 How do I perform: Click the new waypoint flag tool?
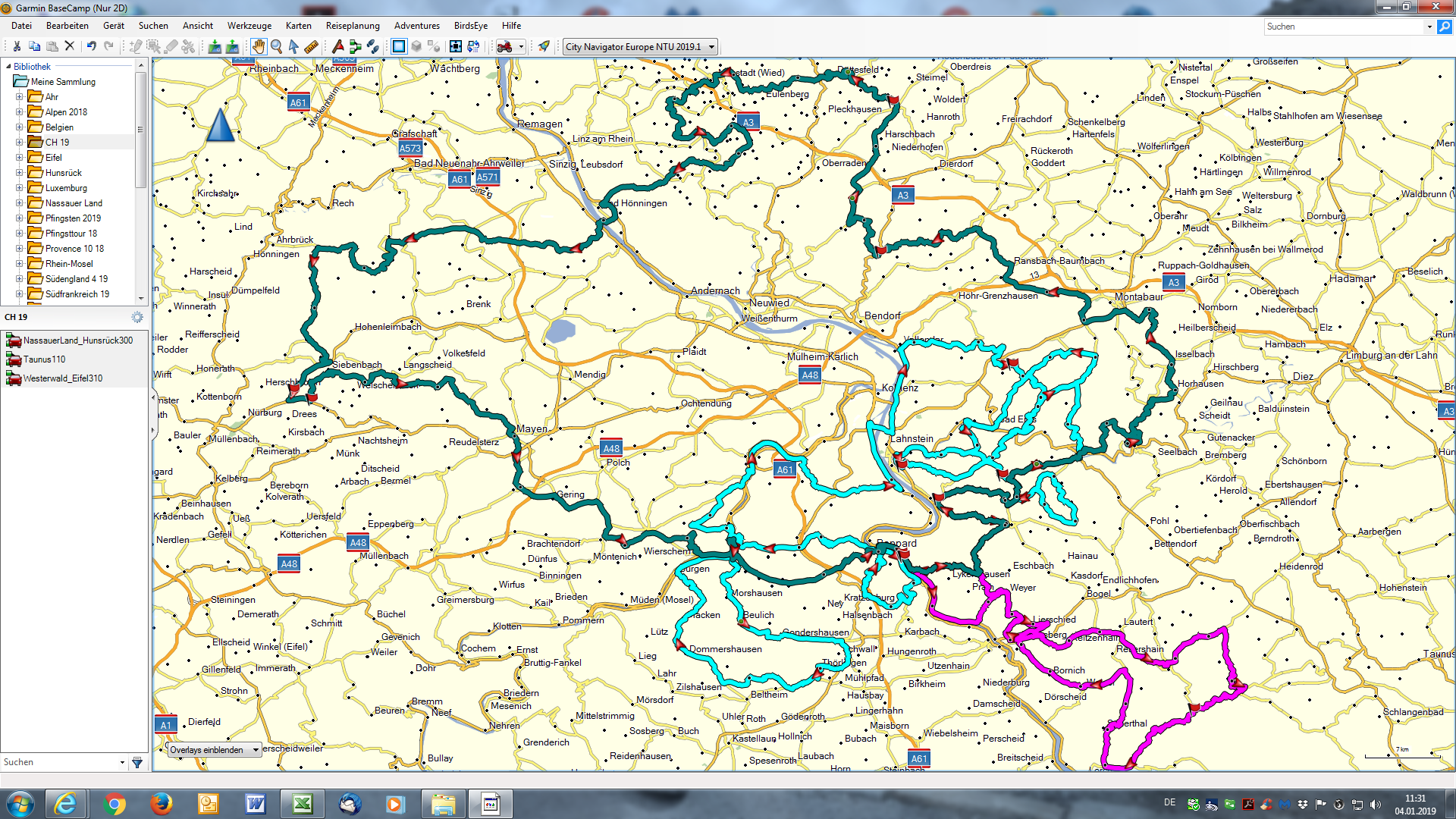pyautogui.click(x=338, y=47)
